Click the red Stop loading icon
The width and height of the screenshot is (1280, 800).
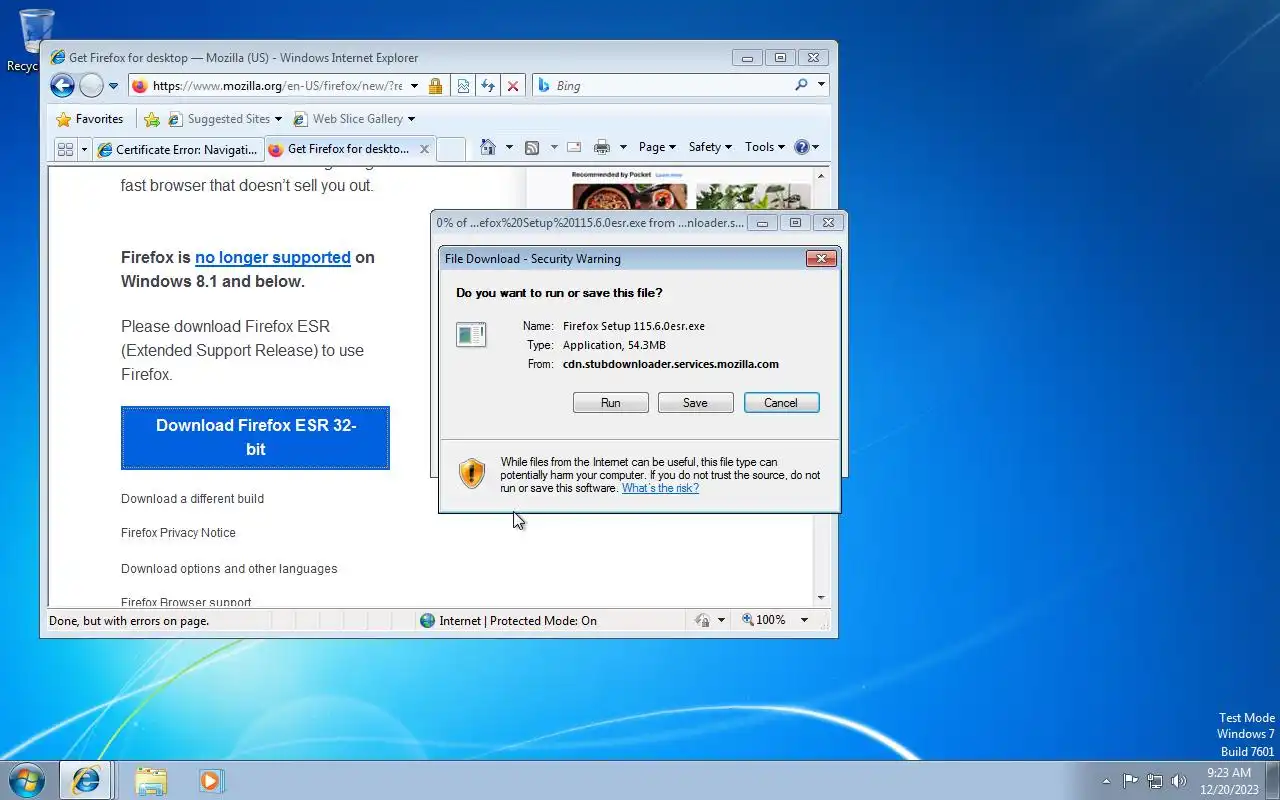click(x=513, y=86)
